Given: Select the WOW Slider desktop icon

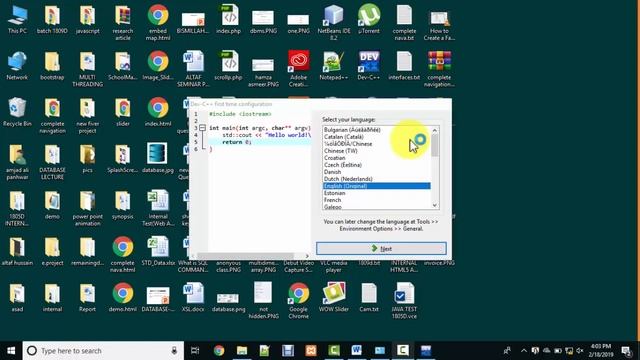Looking at the screenshot, I should (x=333, y=298).
